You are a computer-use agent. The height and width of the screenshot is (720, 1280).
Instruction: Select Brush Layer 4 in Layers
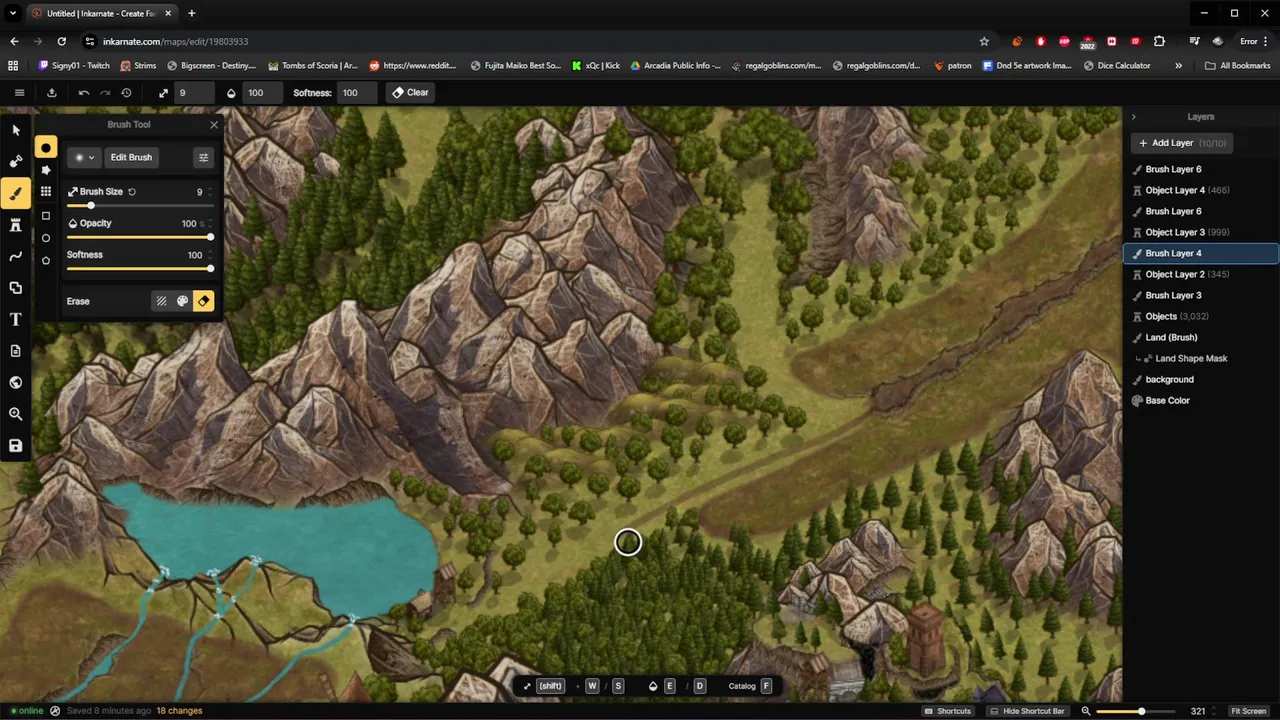tap(1201, 253)
